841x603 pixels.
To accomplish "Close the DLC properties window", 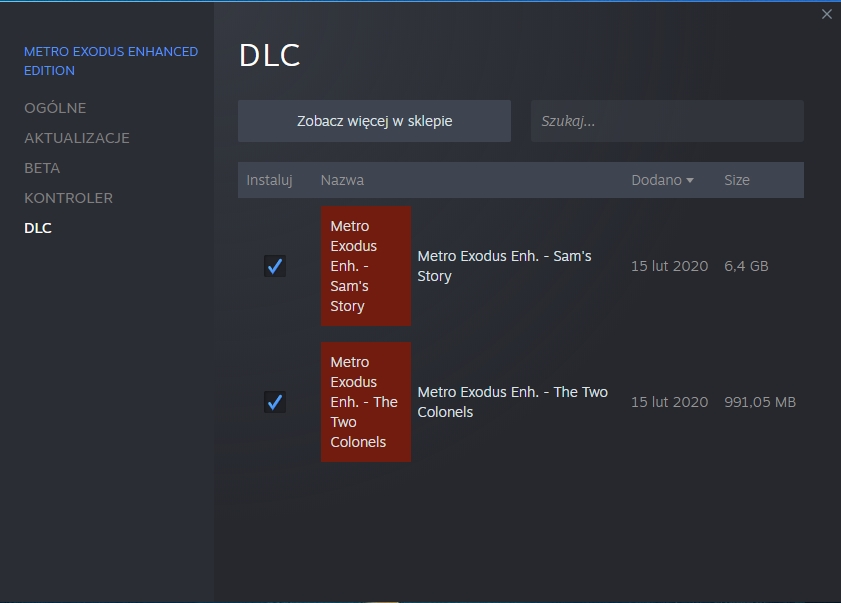I will tap(827, 14).
